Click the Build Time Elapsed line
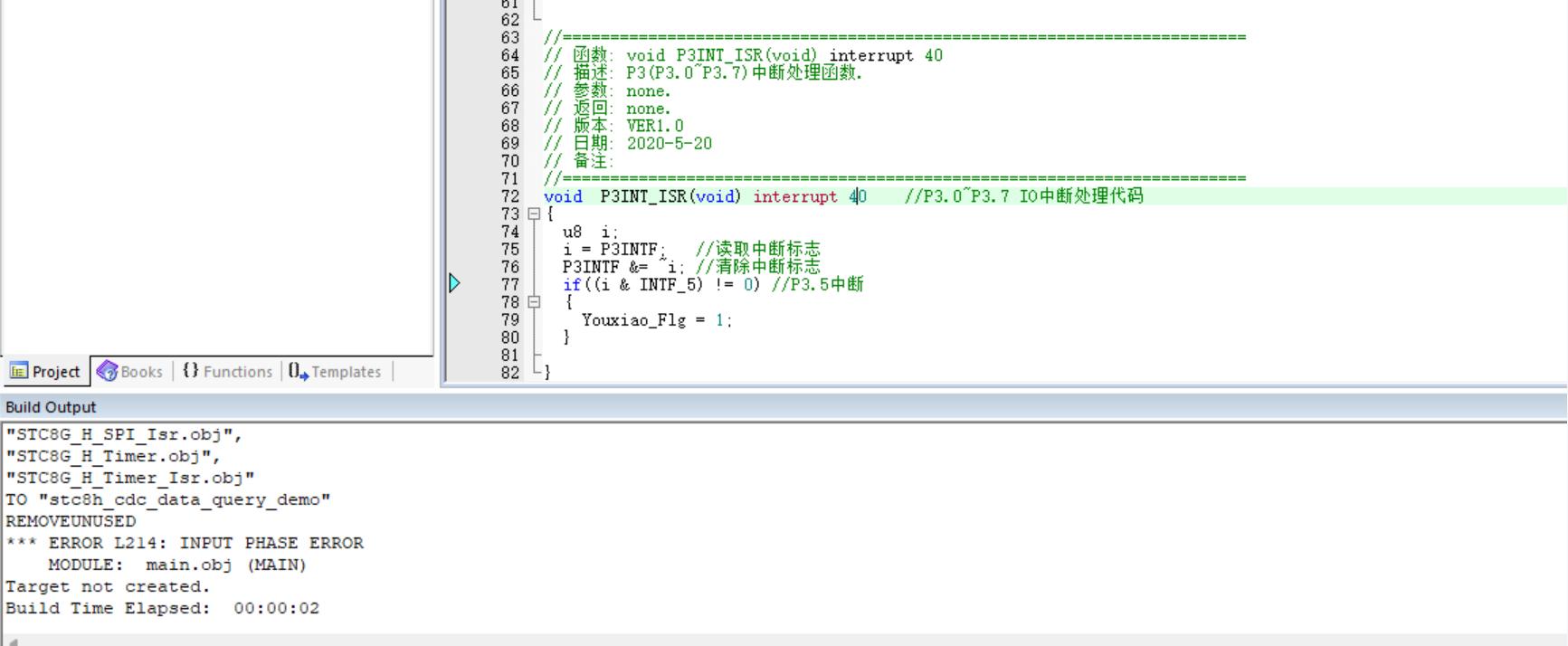 pyautogui.click(x=163, y=608)
